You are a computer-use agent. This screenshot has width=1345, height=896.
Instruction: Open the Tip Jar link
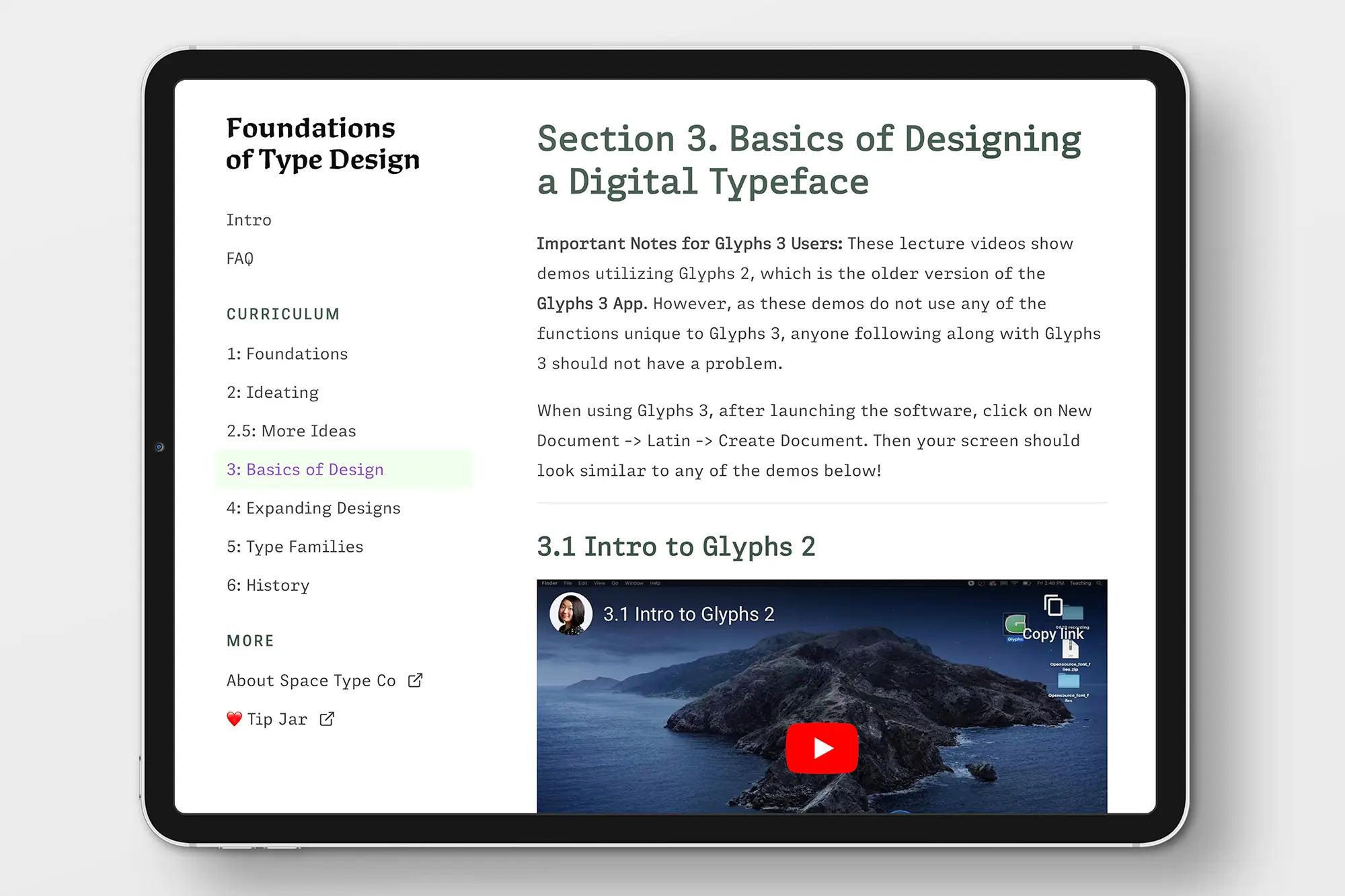[277, 719]
